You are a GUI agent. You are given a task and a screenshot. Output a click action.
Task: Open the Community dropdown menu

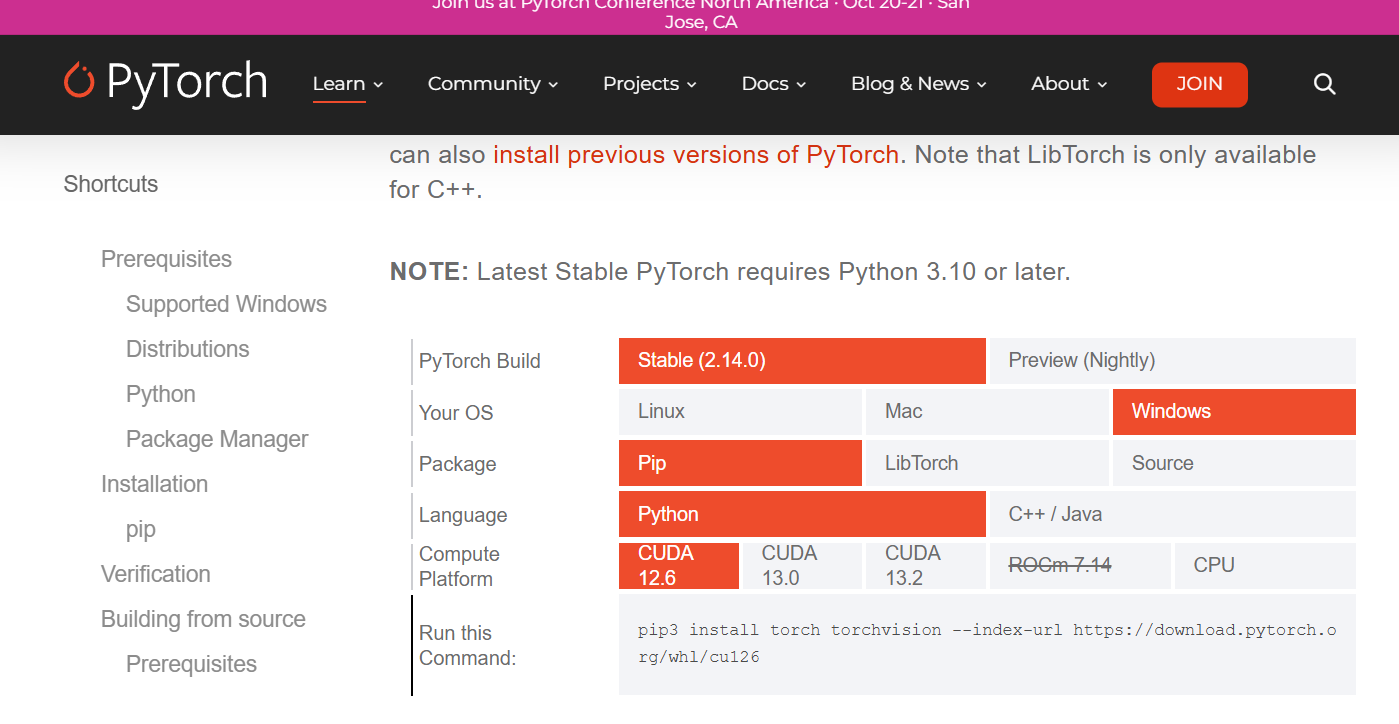tap(493, 84)
